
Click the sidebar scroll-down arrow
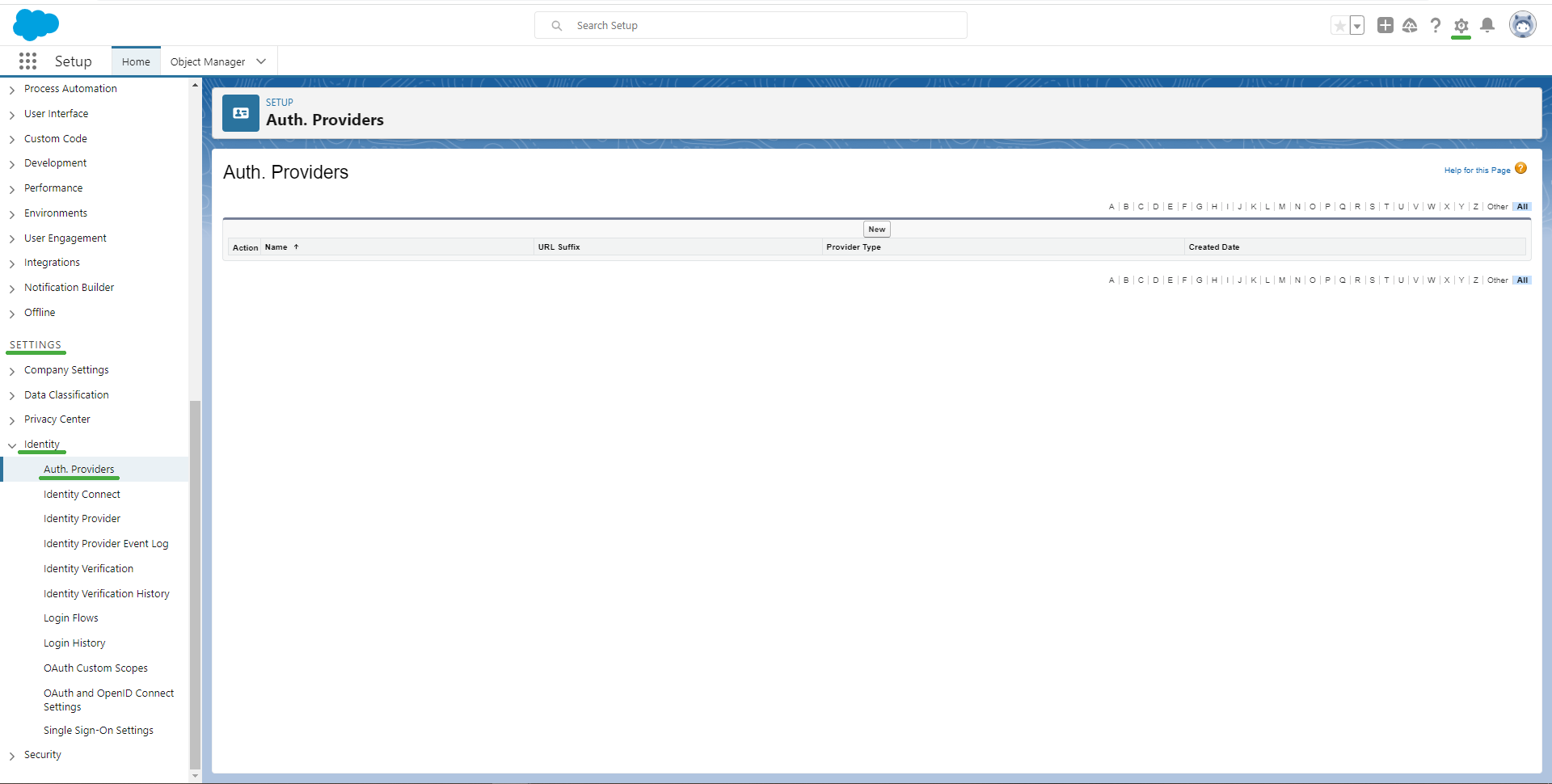click(x=195, y=776)
